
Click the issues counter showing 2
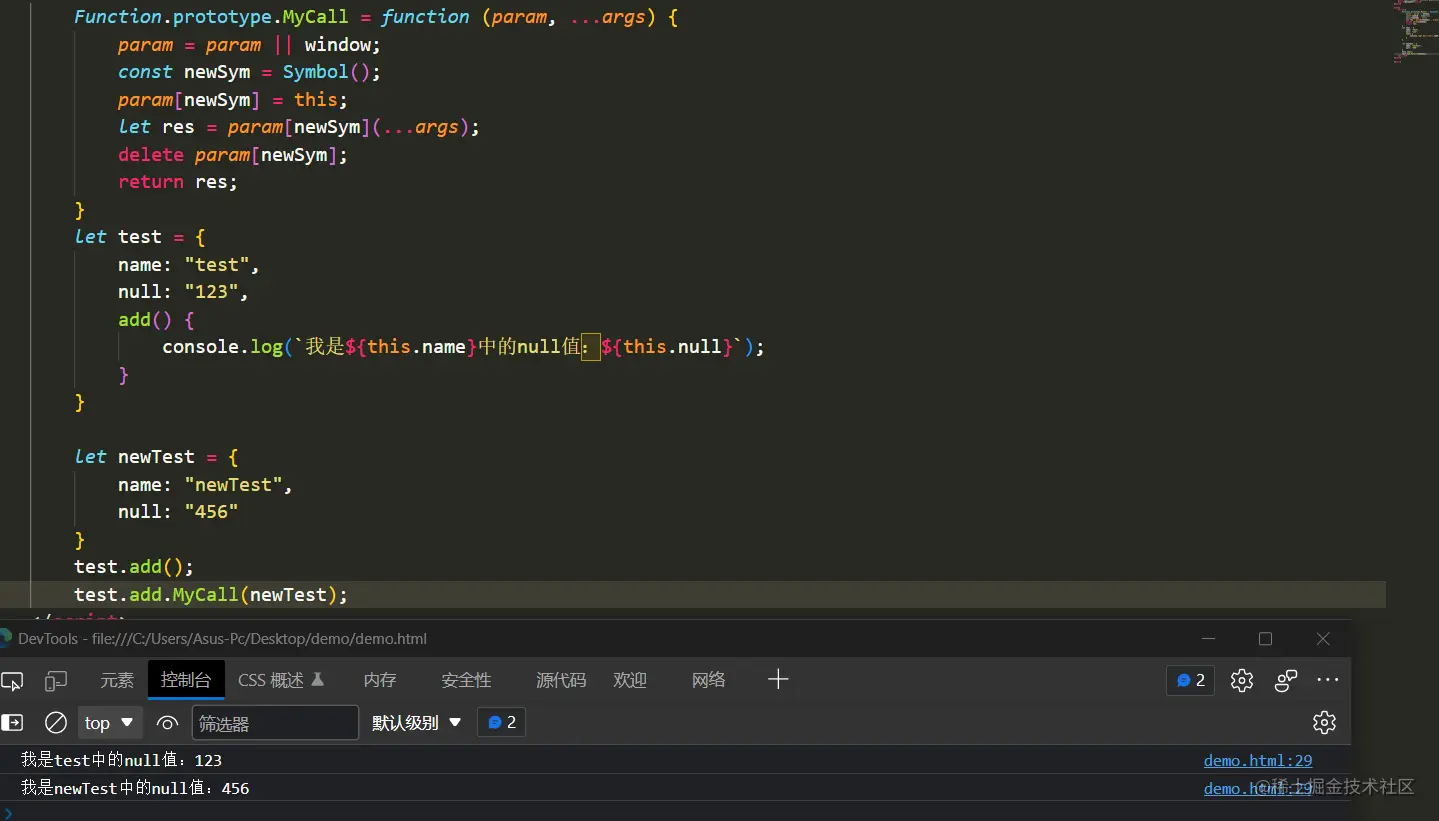1189,680
